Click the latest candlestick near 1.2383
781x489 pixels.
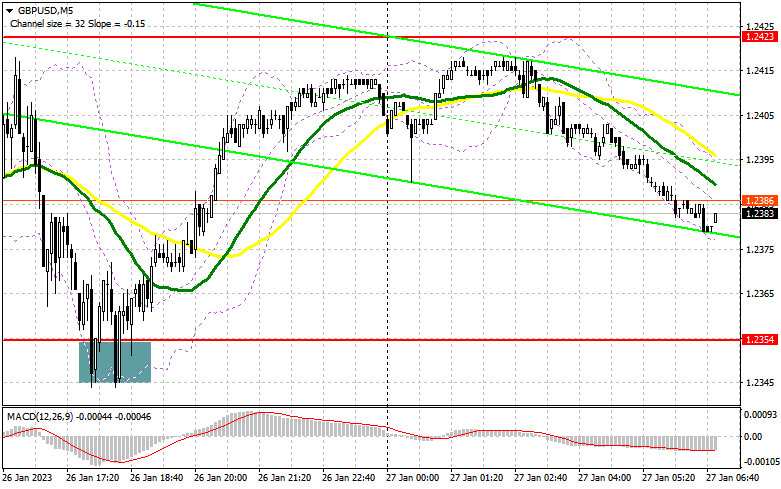(716, 218)
